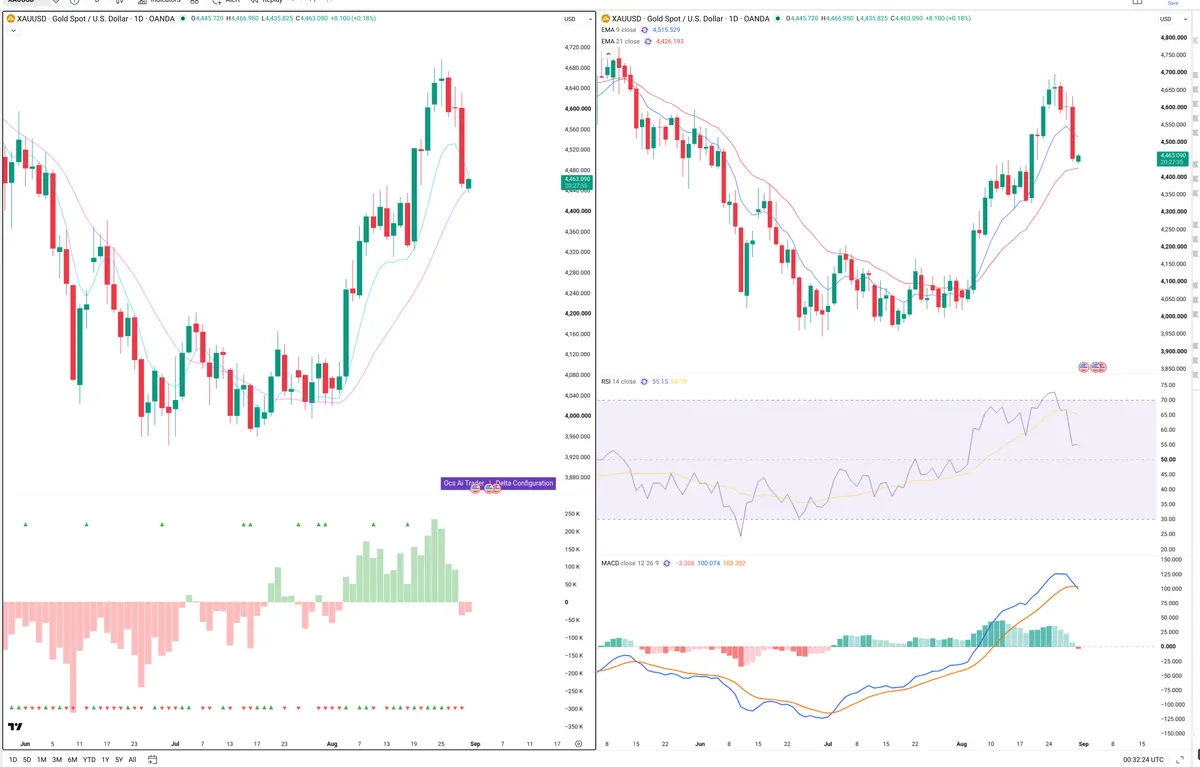Image resolution: width=1200 pixels, height=767 pixels.
Task: Click the 250 K label on delta axis
Action: point(573,514)
